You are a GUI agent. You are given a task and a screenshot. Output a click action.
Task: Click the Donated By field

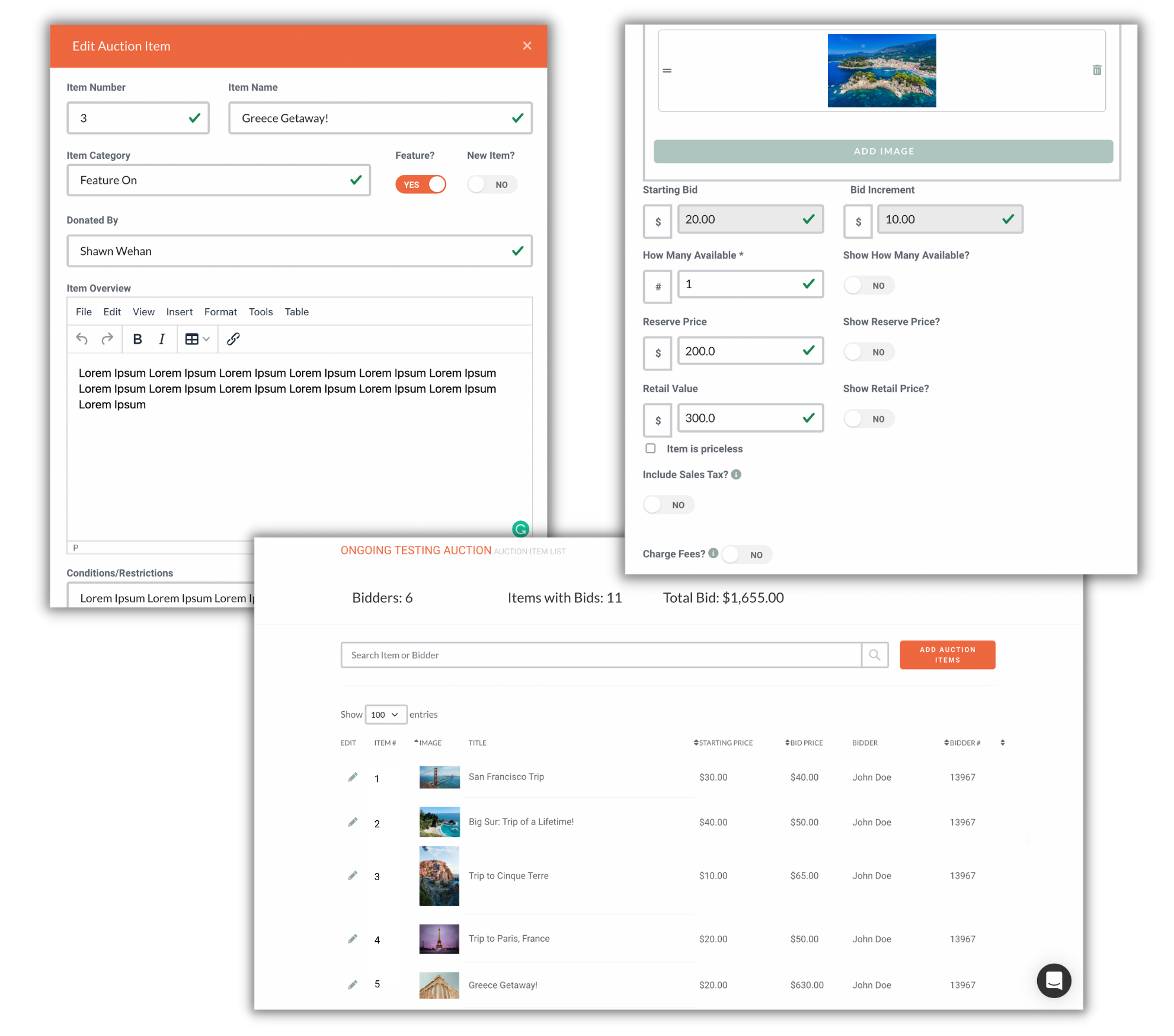299,251
